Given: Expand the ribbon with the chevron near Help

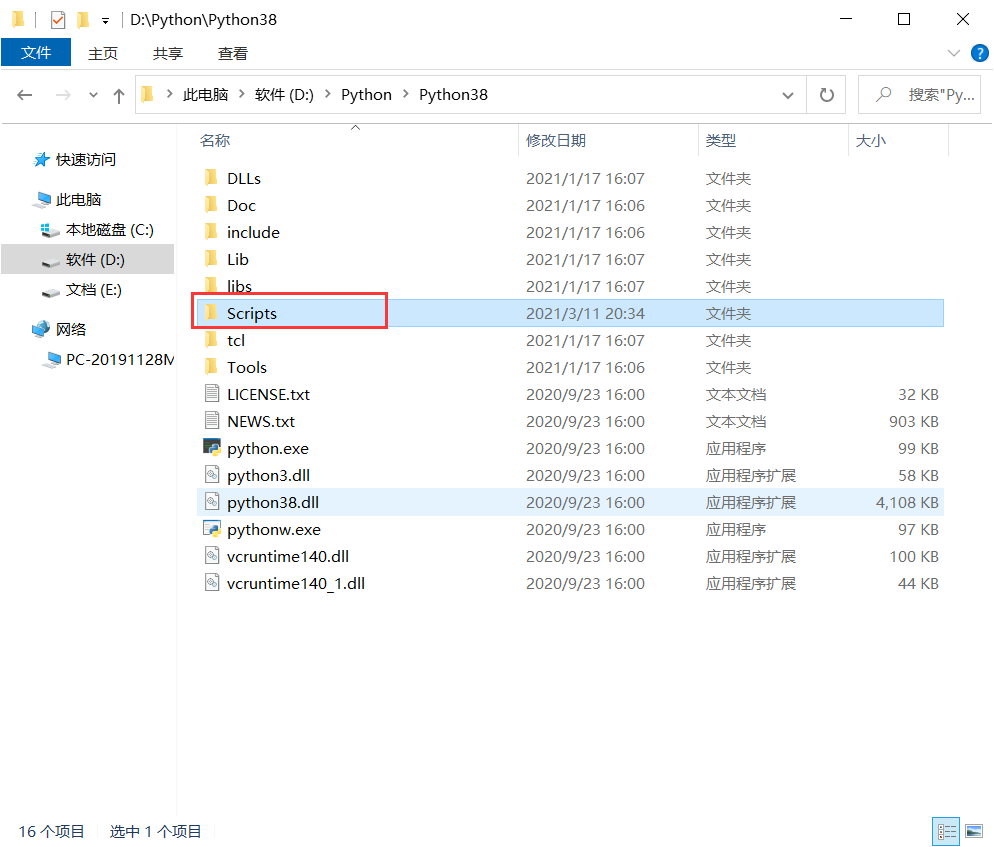Looking at the screenshot, I should click(x=953, y=53).
